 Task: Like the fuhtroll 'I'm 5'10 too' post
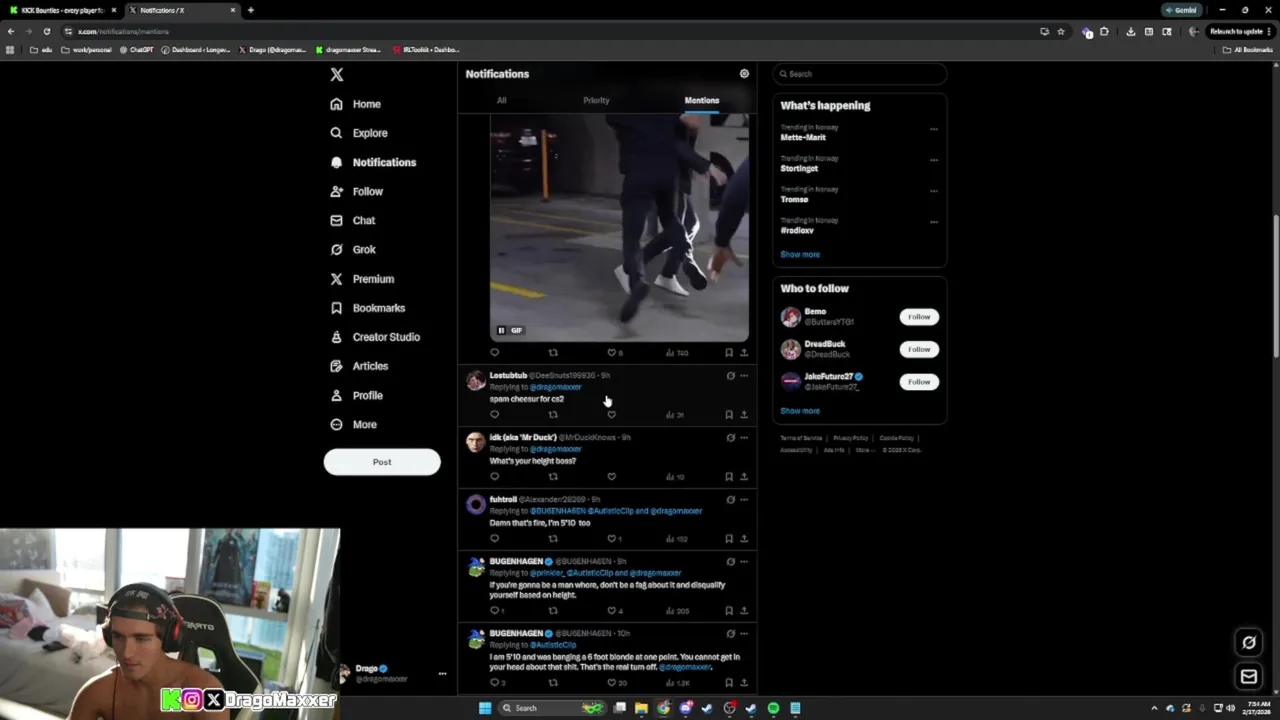coord(612,538)
